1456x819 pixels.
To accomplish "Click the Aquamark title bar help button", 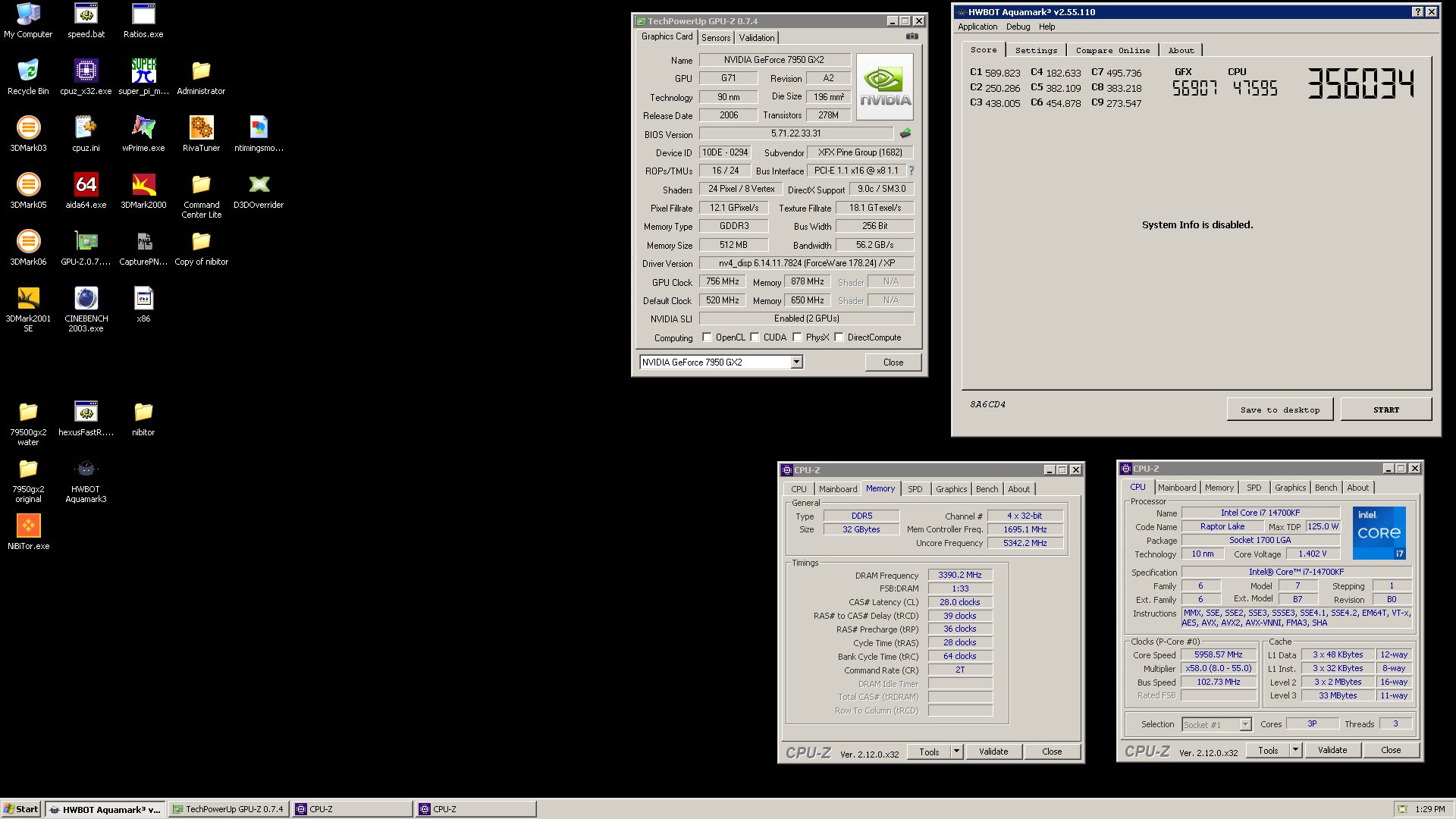I will [1417, 12].
